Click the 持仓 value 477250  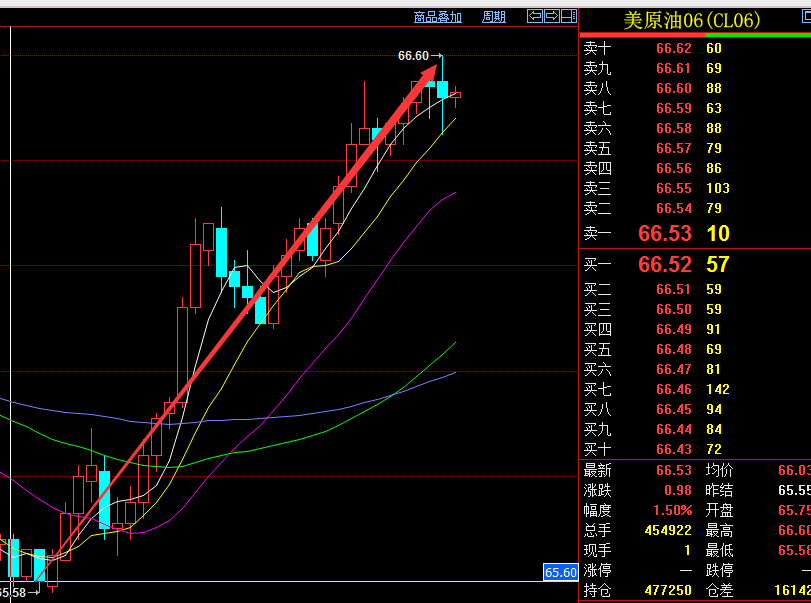pos(668,591)
